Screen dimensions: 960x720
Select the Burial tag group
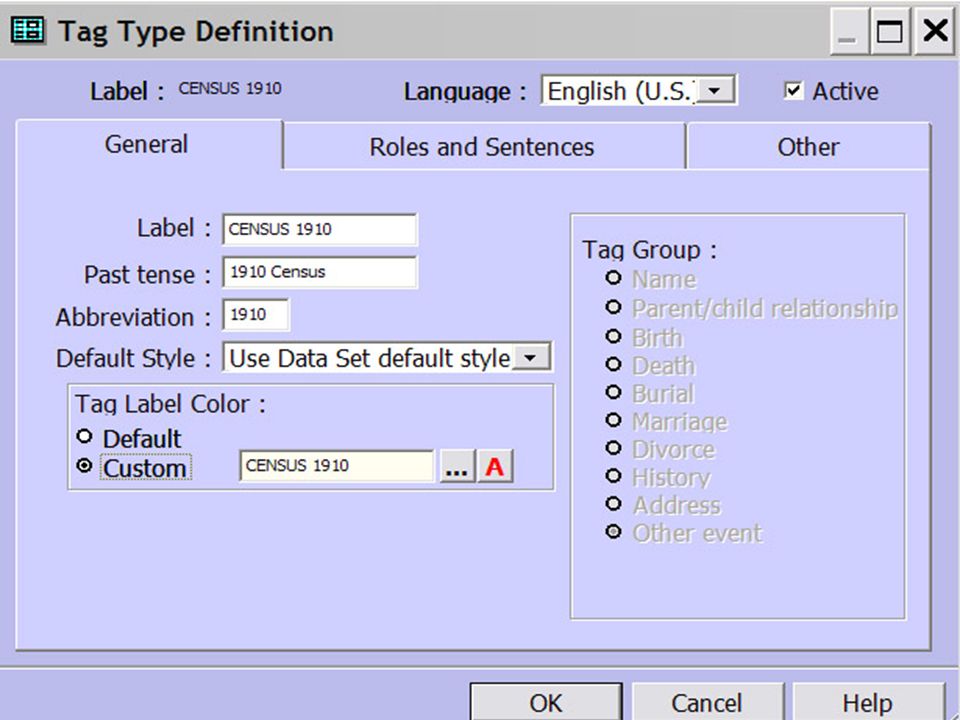pyautogui.click(x=613, y=392)
